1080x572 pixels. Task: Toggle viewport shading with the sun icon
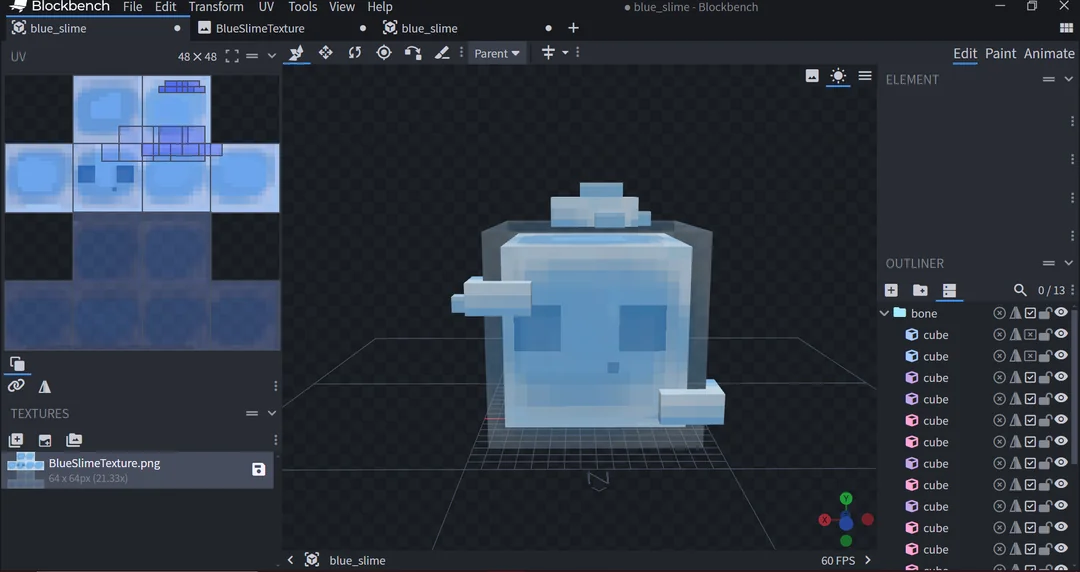pyautogui.click(x=838, y=76)
